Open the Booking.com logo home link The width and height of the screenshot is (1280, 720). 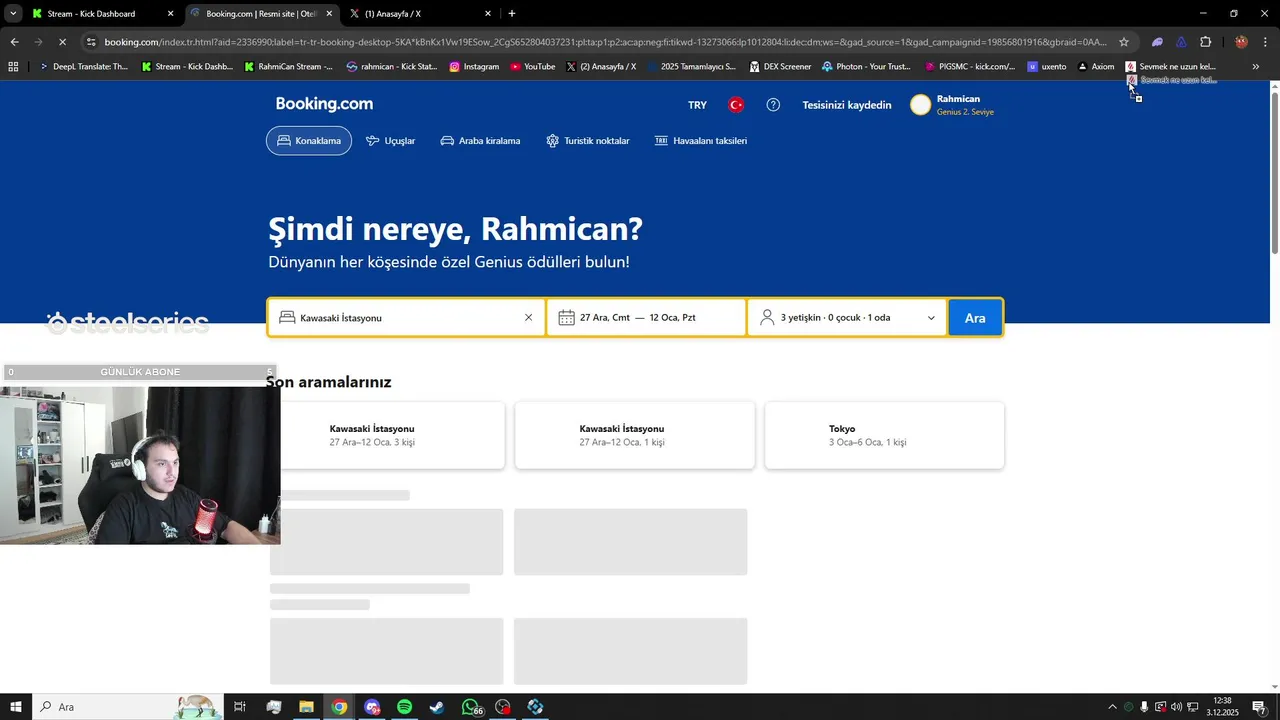pos(324,104)
